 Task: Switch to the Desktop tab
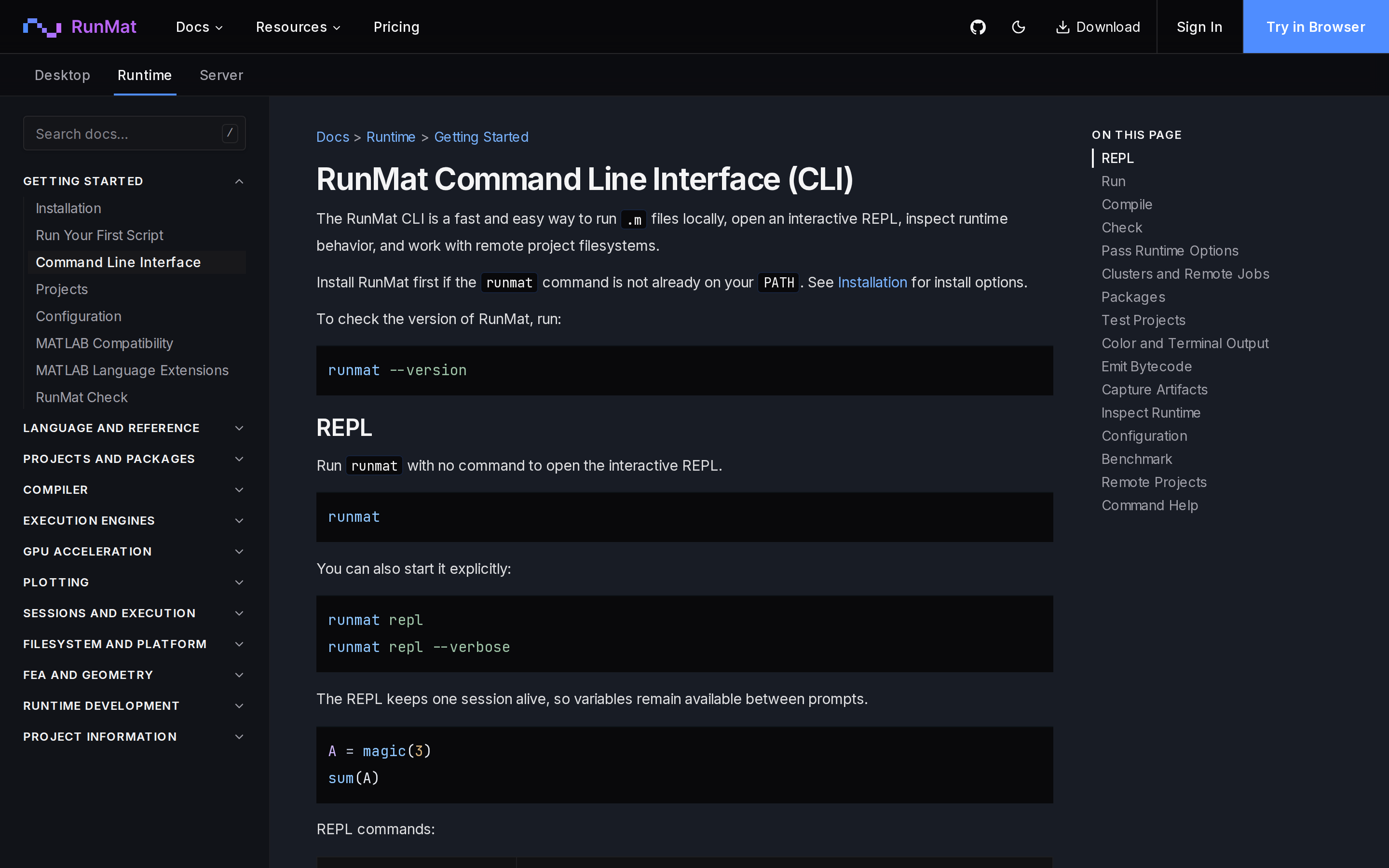coord(62,75)
